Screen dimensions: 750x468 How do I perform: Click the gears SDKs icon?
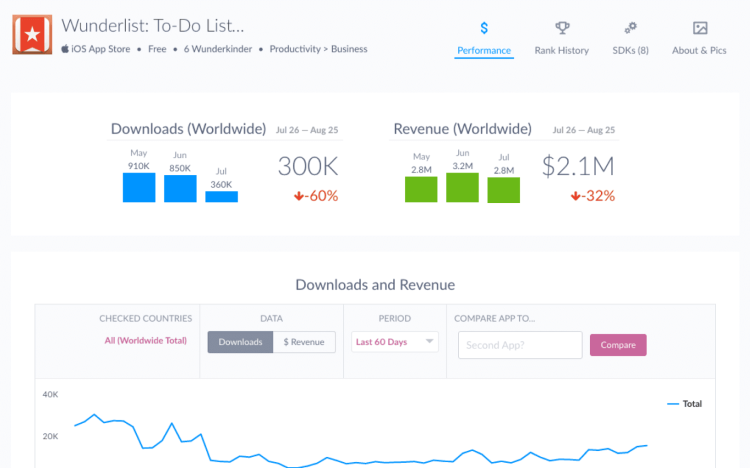click(630, 28)
